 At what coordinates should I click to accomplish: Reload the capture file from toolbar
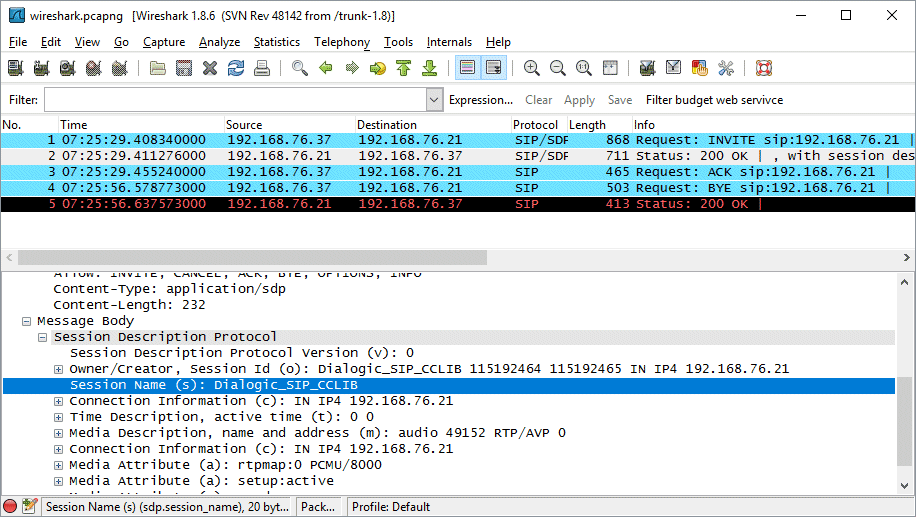(x=236, y=68)
